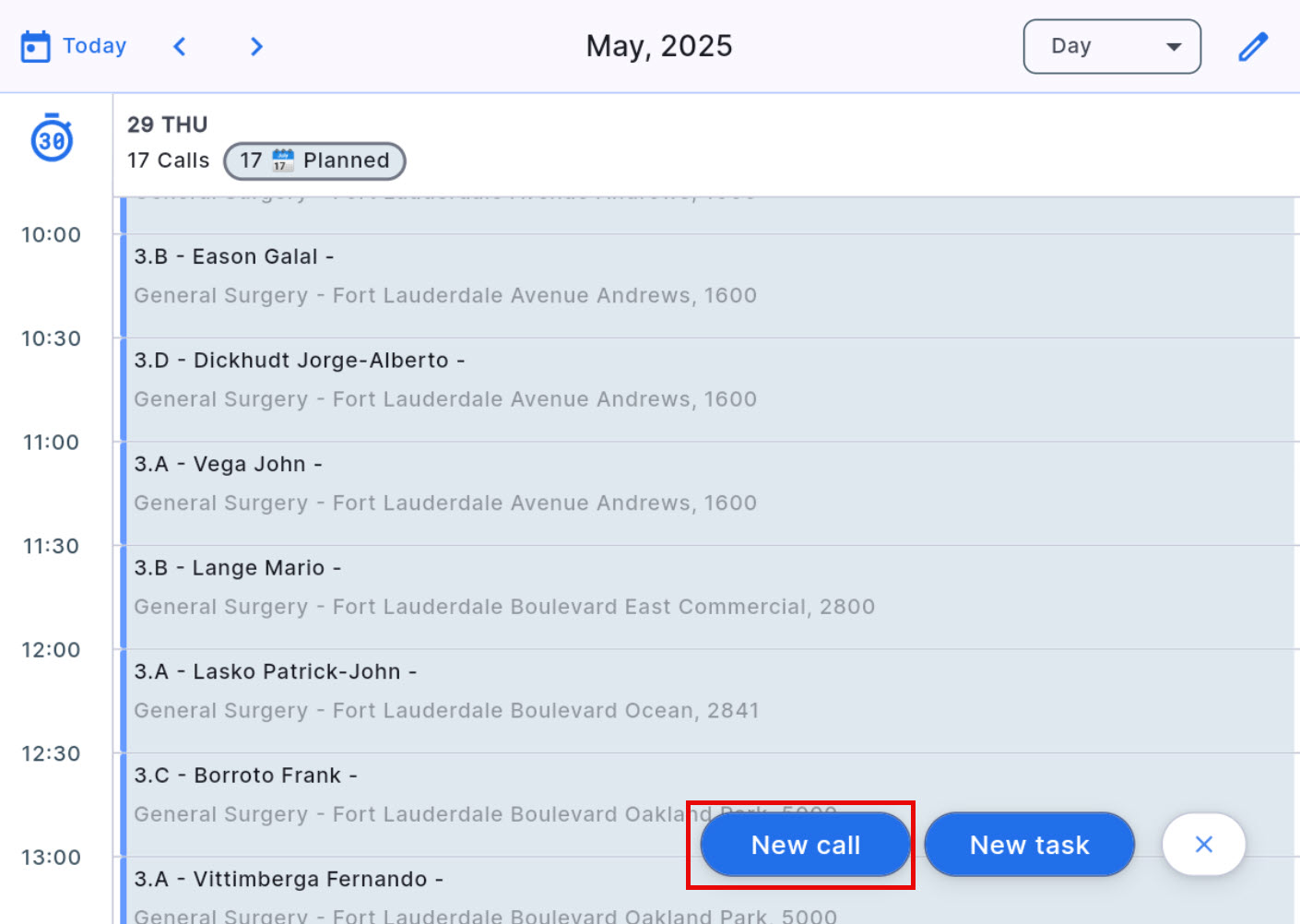Click the Today link
1300x924 pixels.
pos(94,46)
